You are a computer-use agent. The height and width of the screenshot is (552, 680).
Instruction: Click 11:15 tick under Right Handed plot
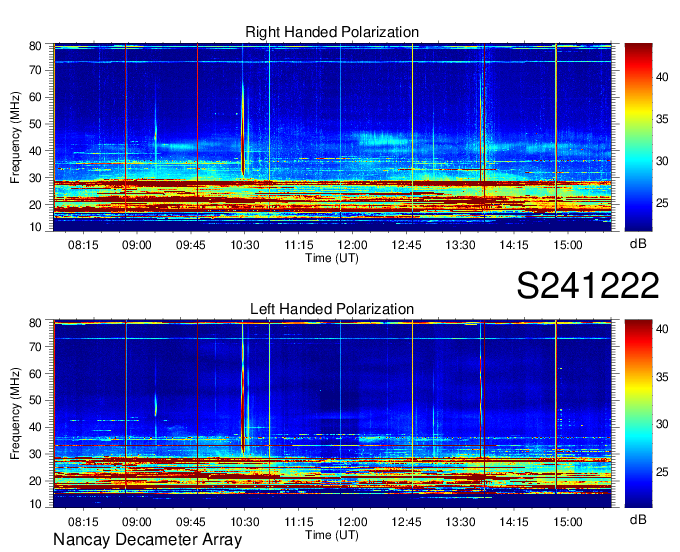[x=298, y=245]
